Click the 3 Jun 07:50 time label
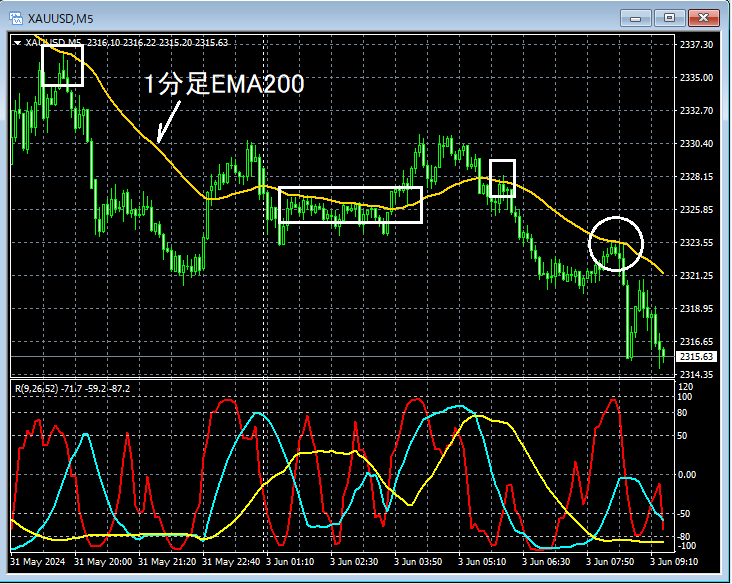The height and width of the screenshot is (584, 732). pyautogui.click(x=610, y=562)
